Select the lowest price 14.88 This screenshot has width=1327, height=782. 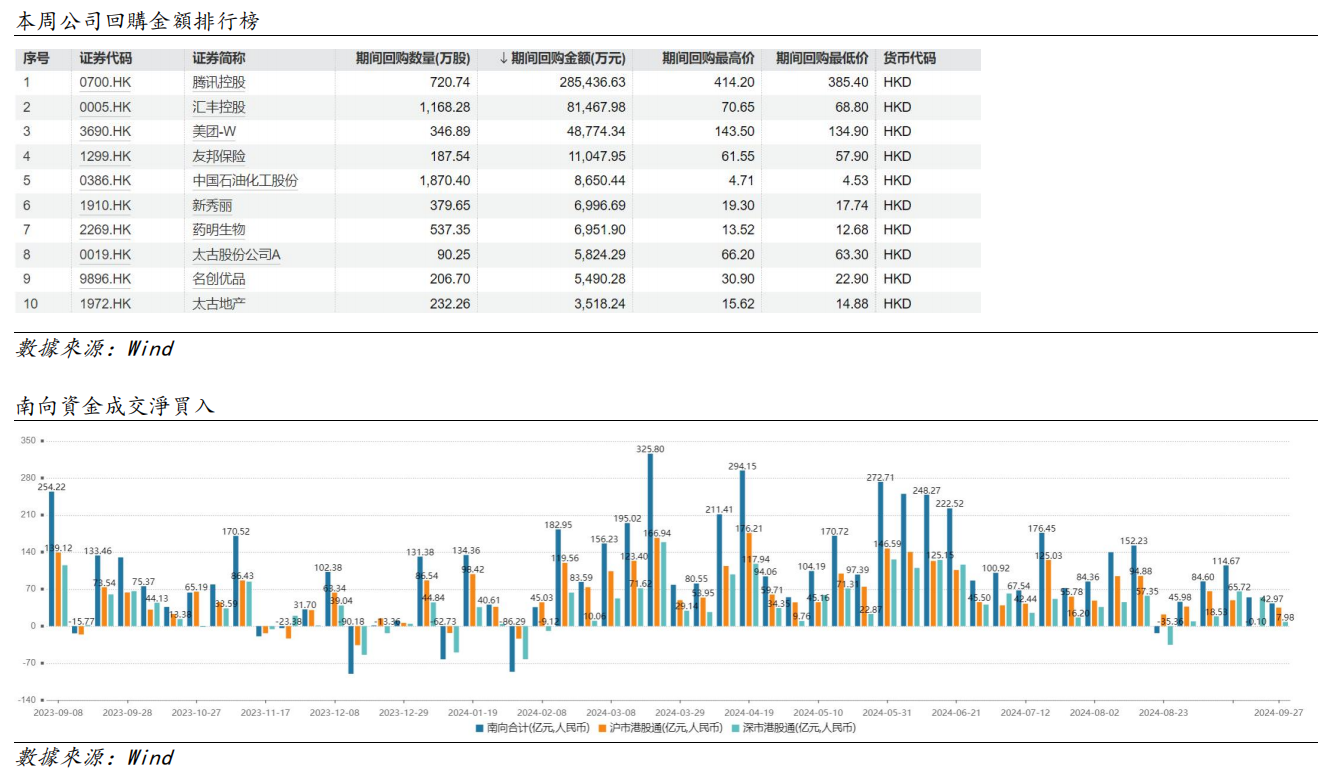click(851, 304)
